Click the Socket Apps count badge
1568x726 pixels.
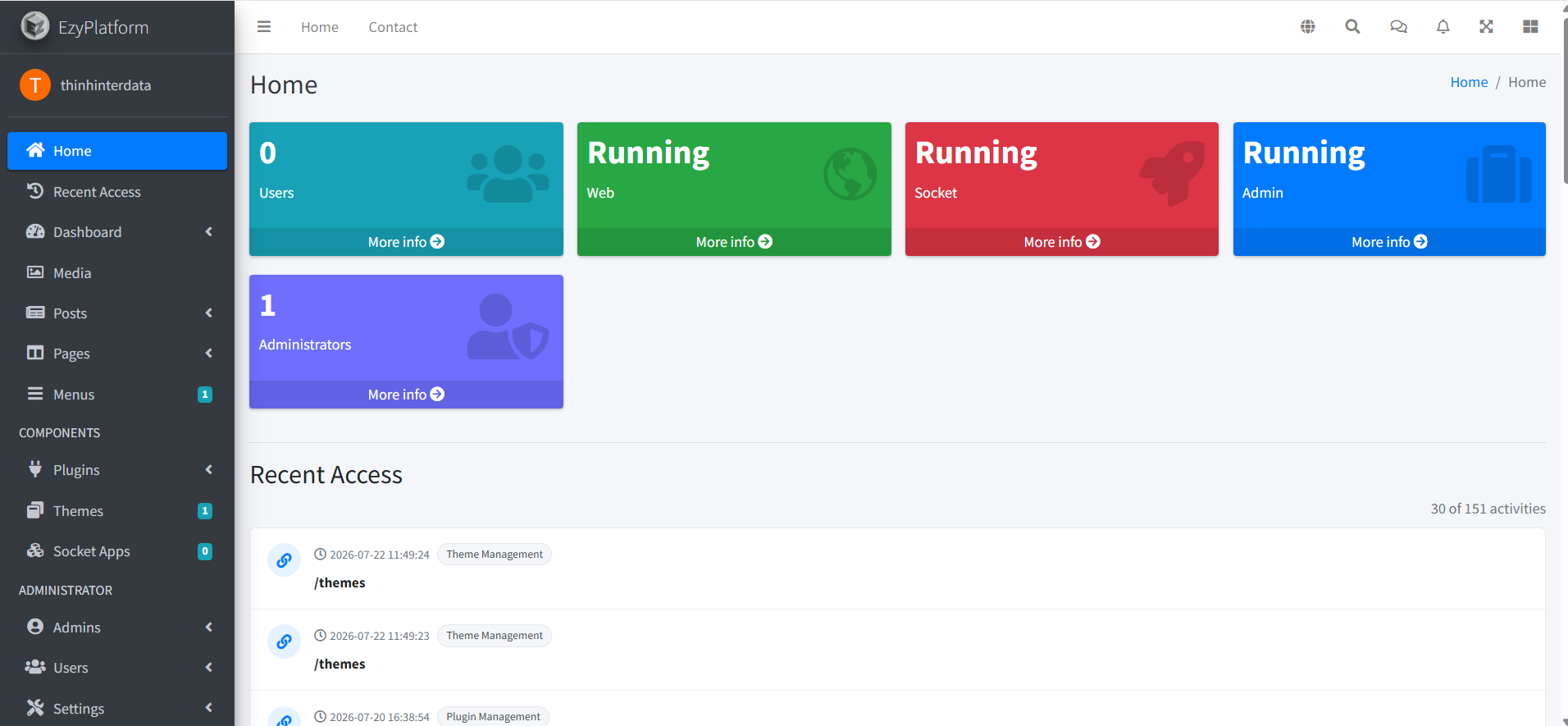[x=205, y=551]
